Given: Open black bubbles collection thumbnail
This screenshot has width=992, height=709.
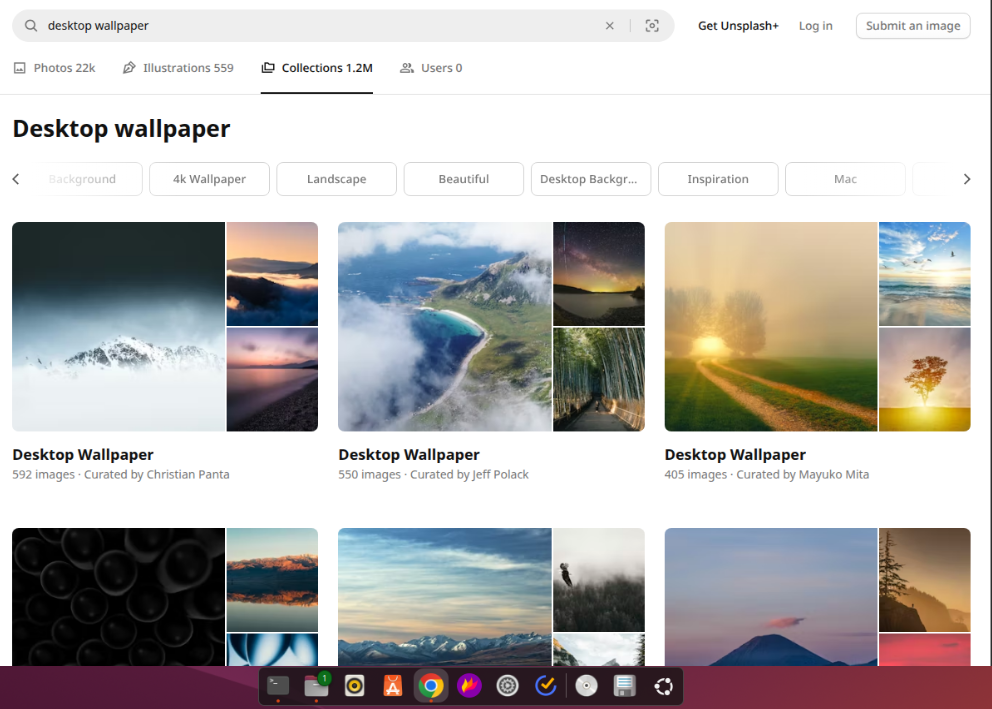Looking at the screenshot, I should (x=118, y=596).
